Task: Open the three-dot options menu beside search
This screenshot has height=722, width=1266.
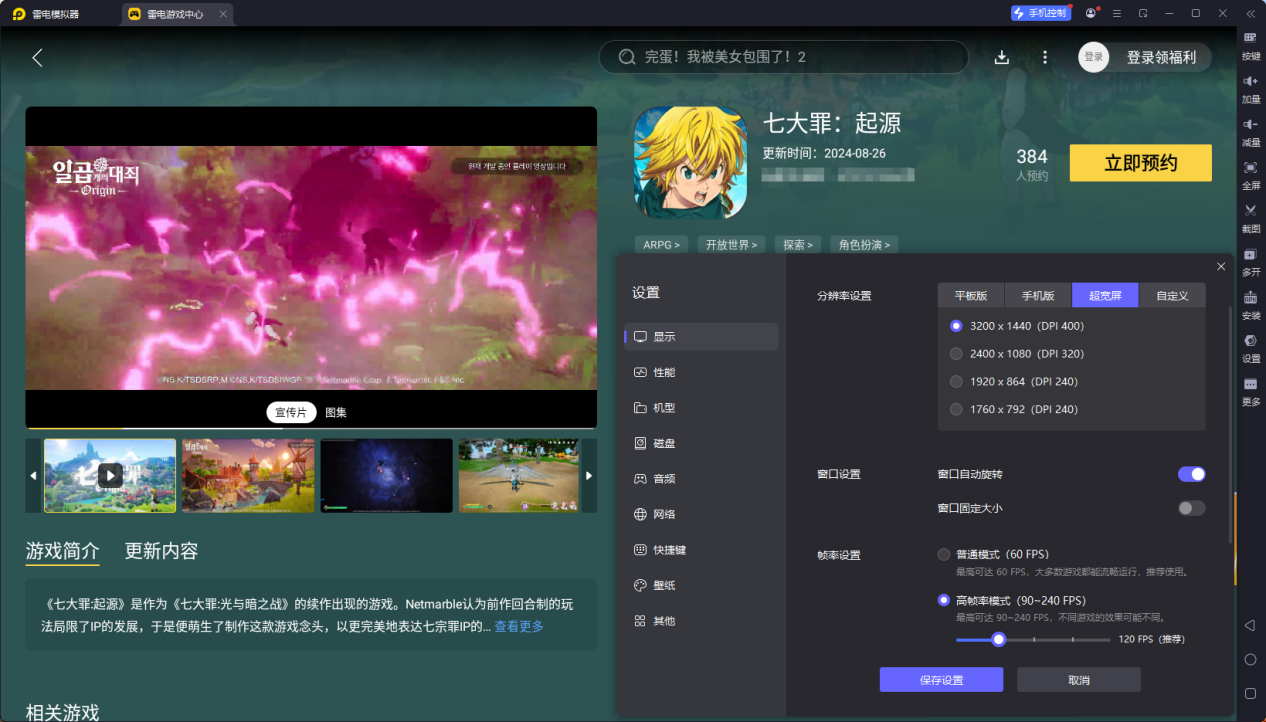Action: tap(1045, 57)
